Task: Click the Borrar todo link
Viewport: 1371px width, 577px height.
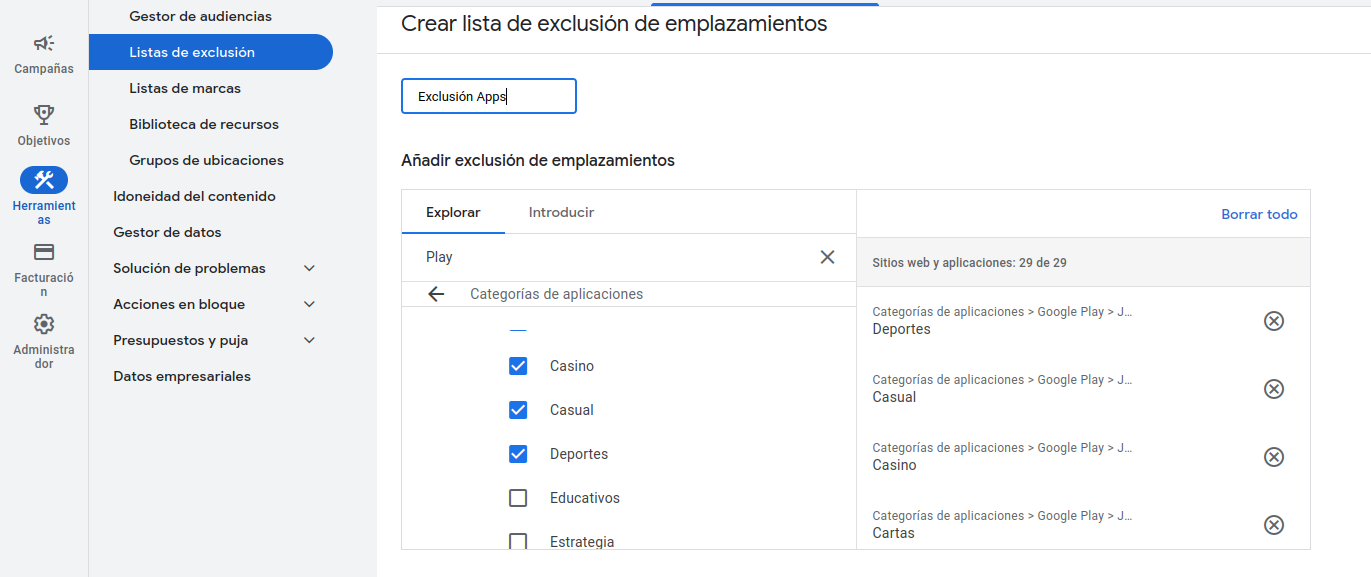Action: click(x=1259, y=214)
